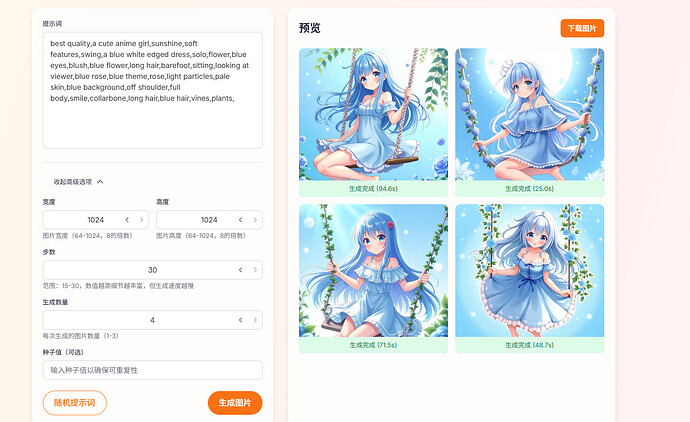Decrease the 宽度 width value arrow
Image resolution: width=690 pixels, height=422 pixels.
127,220
